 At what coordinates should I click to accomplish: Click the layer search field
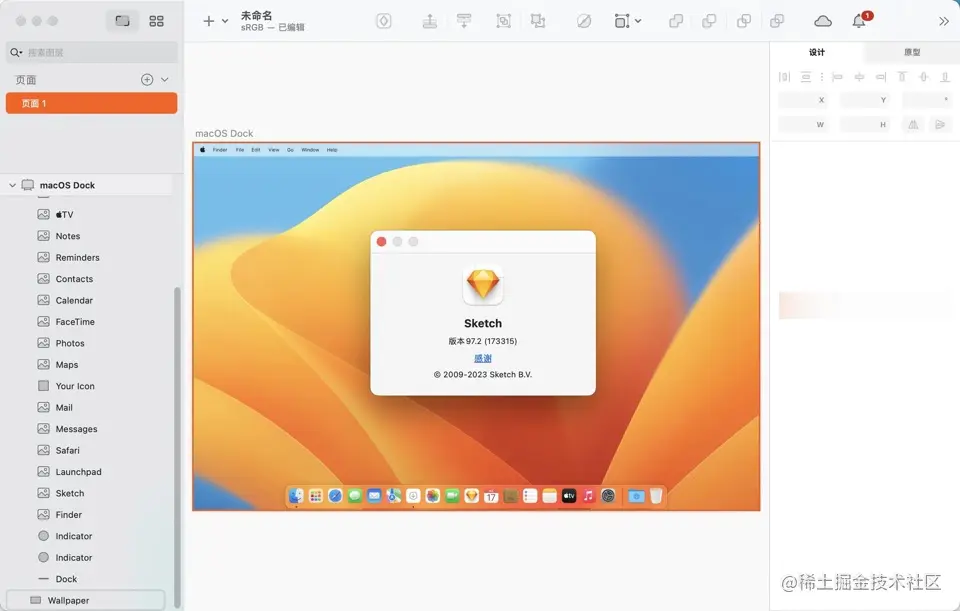(92, 53)
